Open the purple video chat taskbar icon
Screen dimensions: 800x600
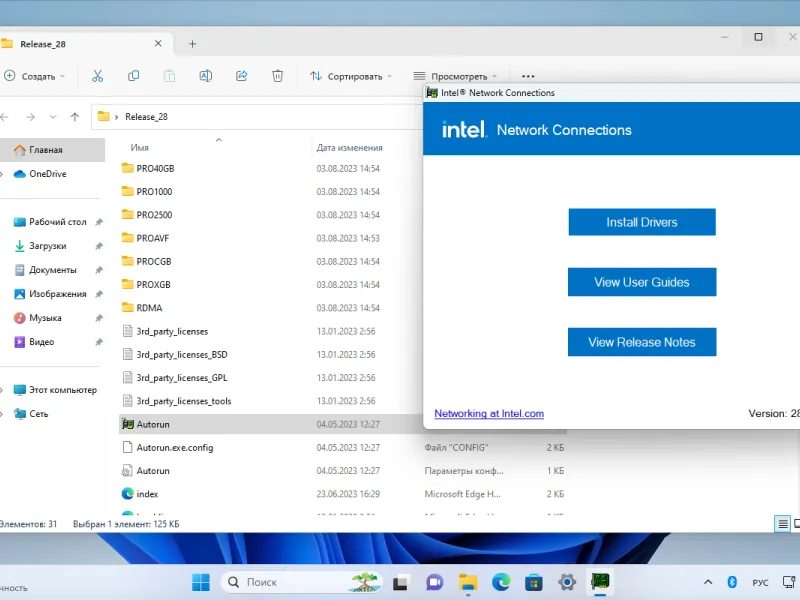click(434, 582)
